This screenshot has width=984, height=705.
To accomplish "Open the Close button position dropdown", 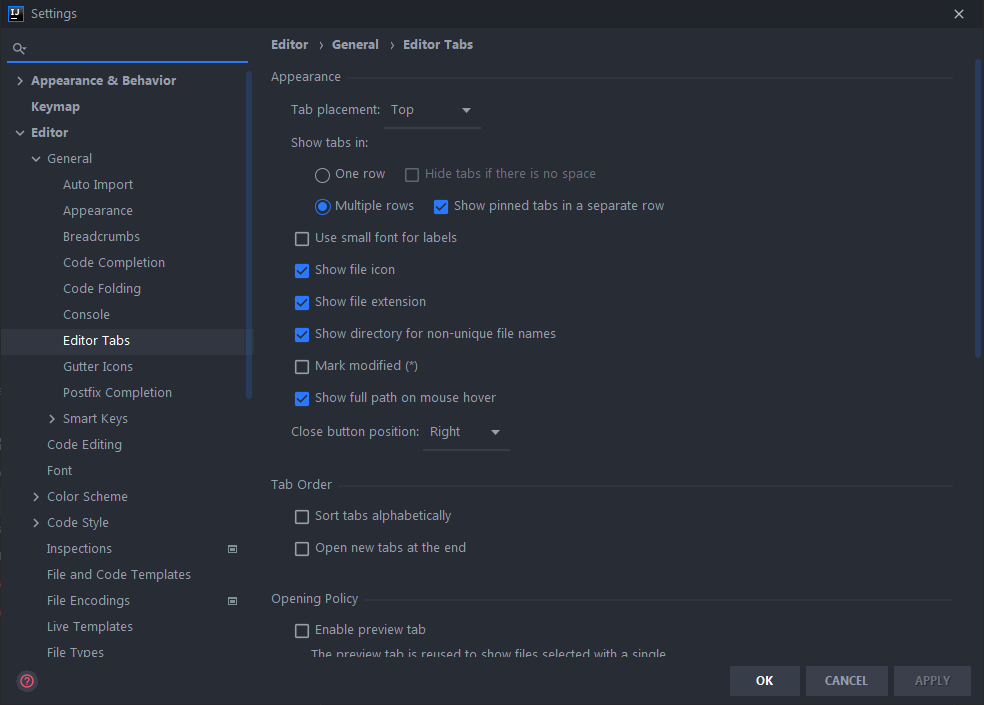I will coord(465,432).
